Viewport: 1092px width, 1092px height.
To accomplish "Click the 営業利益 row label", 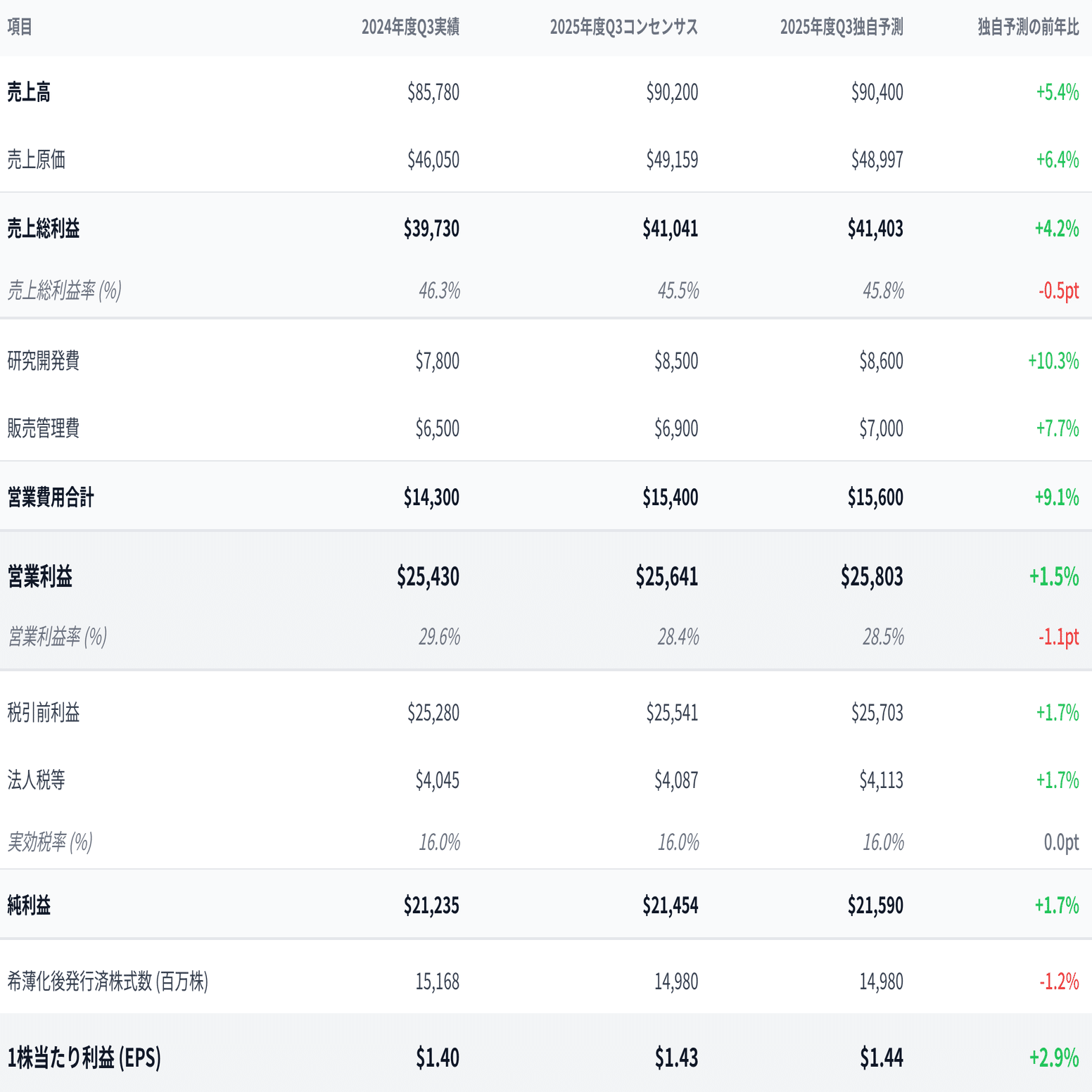I will [x=40, y=577].
